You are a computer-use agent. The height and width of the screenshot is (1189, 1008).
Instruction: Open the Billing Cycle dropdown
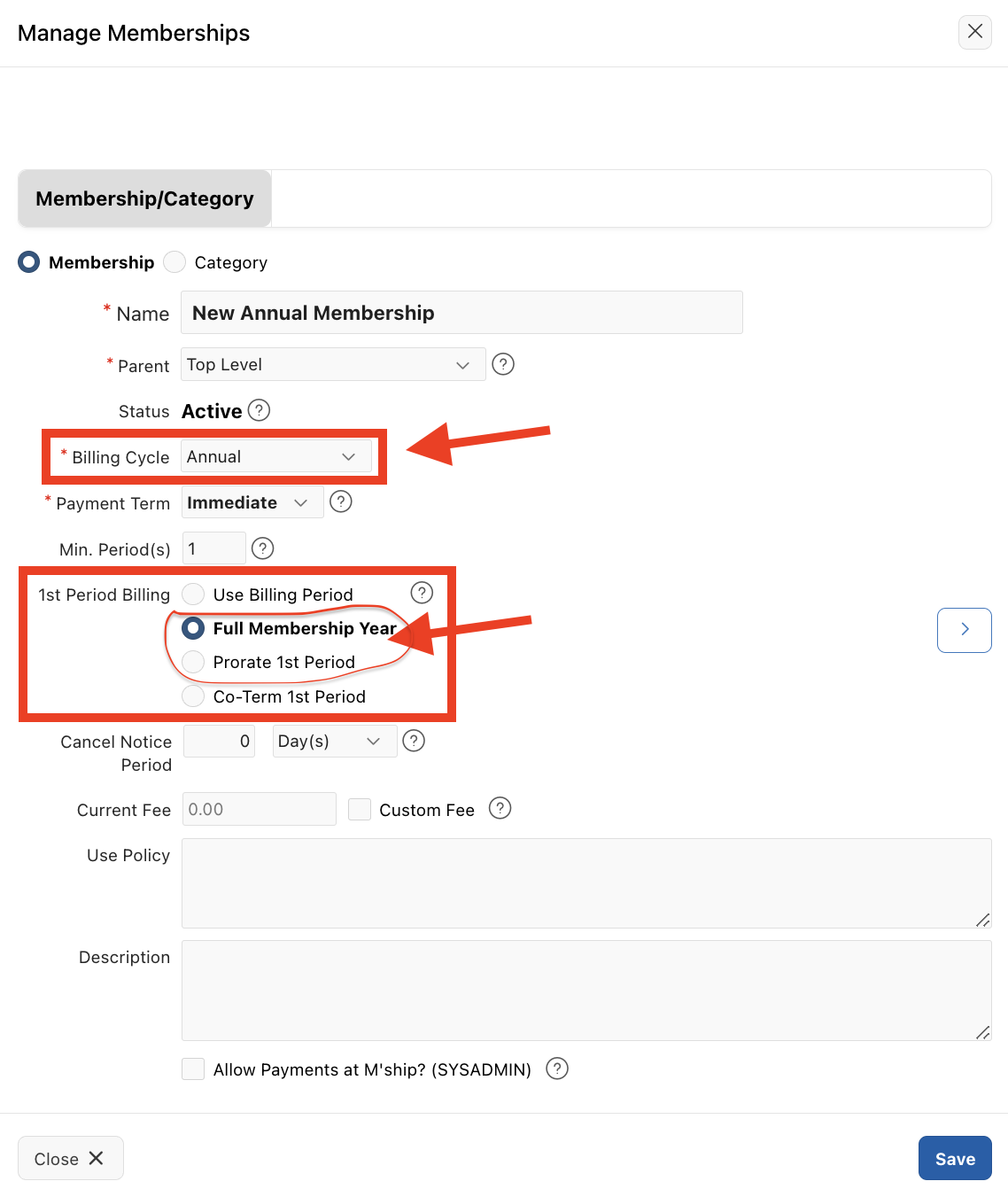(x=275, y=457)
